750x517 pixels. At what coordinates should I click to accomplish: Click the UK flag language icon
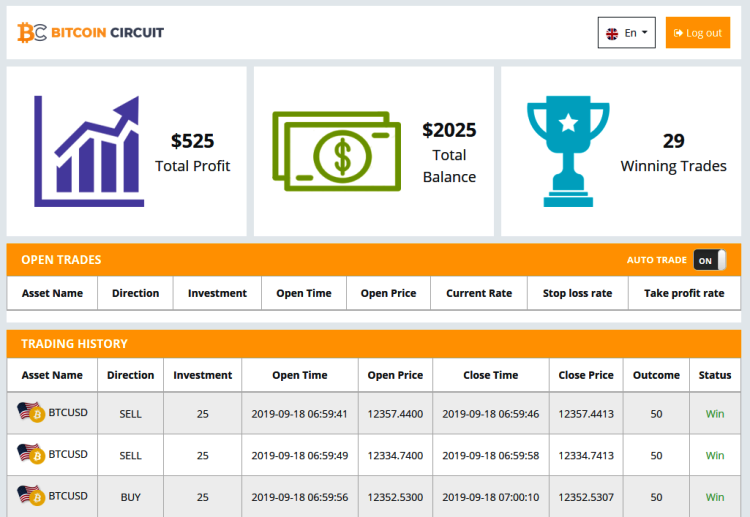[612, 33]
